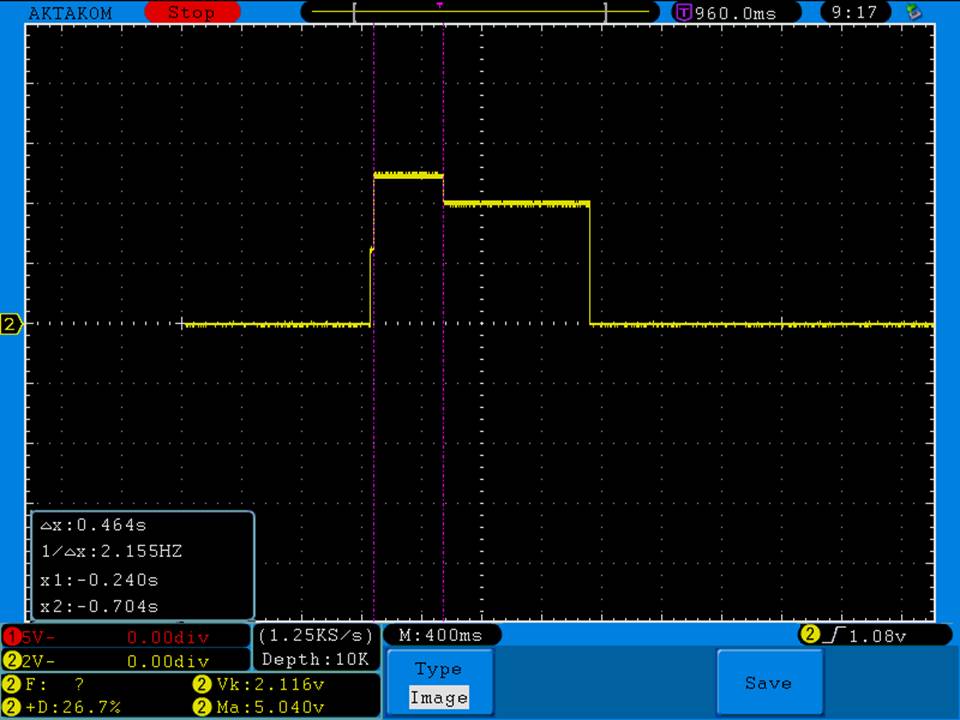
Task: Click the Depth:10K memory depth readout
Action: point(316,659)
